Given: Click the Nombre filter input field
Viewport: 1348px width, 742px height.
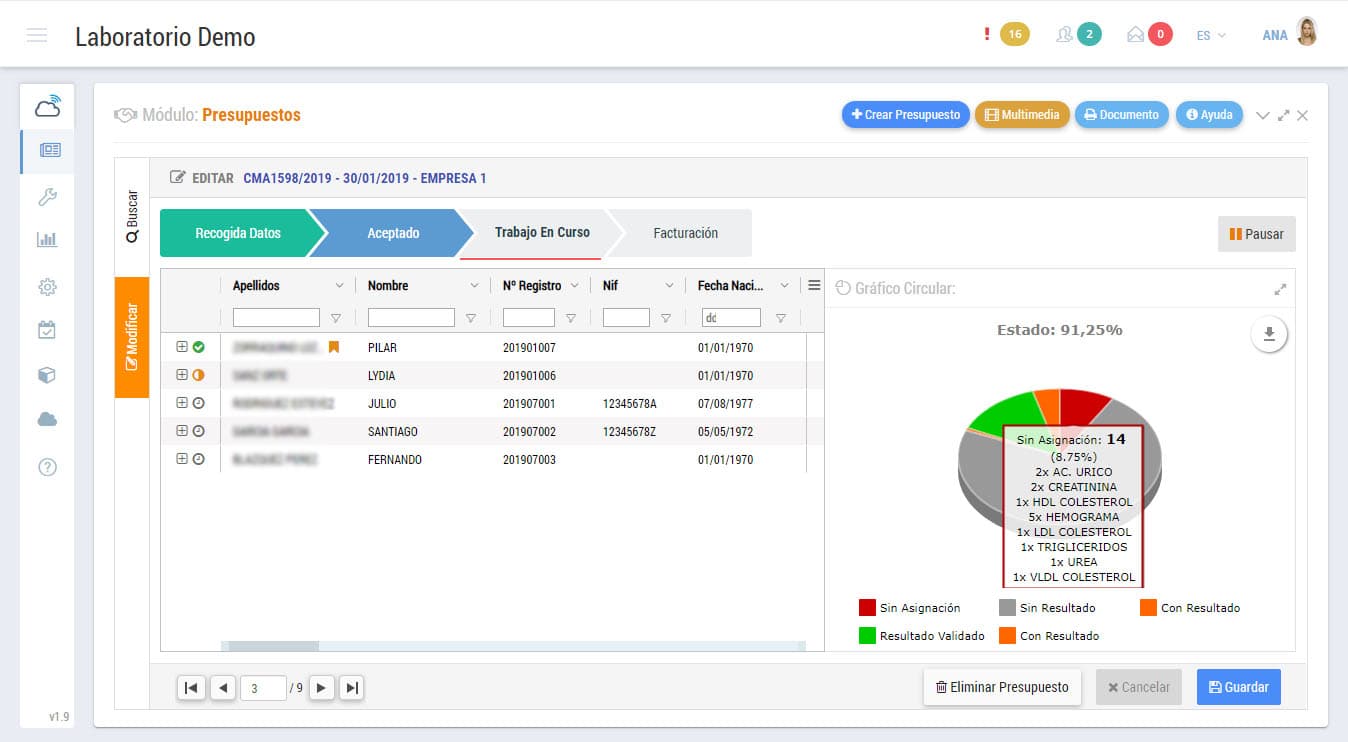Looking at the screenshot, I should click(411, 318).
